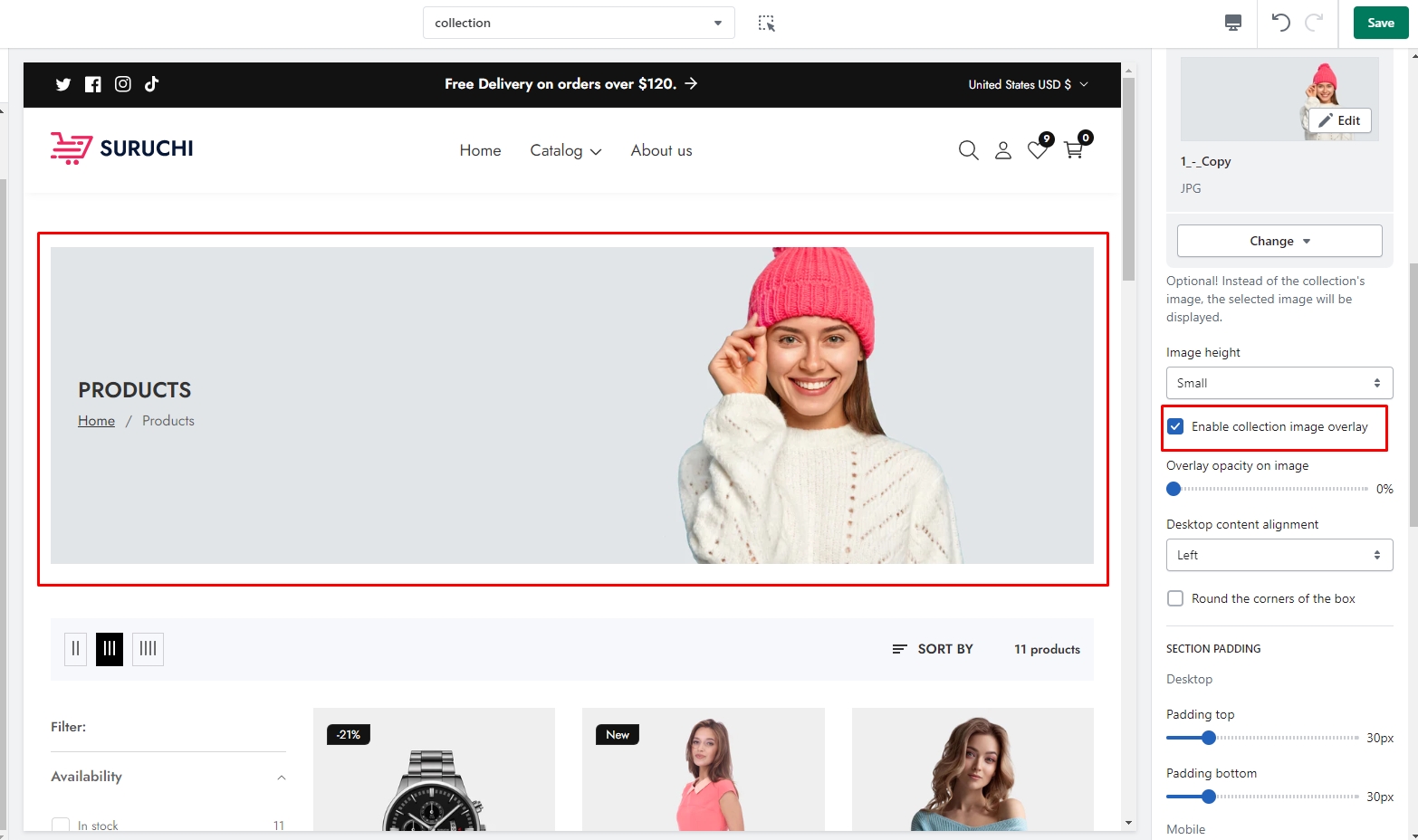This screenshot has width=1418, height=840.
Task: Open the Image height dropdown
Action: [x=1279, y=383]
